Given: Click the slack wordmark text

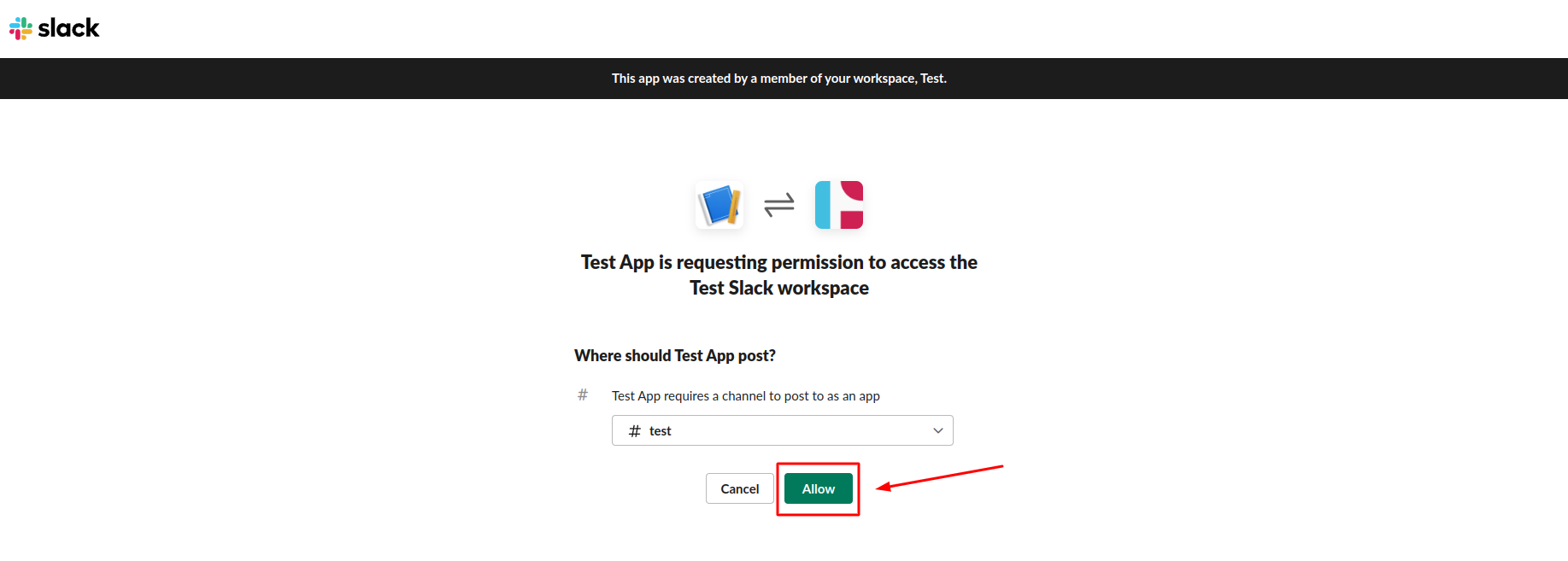Looking at the screenshot, I should point(68,28).
